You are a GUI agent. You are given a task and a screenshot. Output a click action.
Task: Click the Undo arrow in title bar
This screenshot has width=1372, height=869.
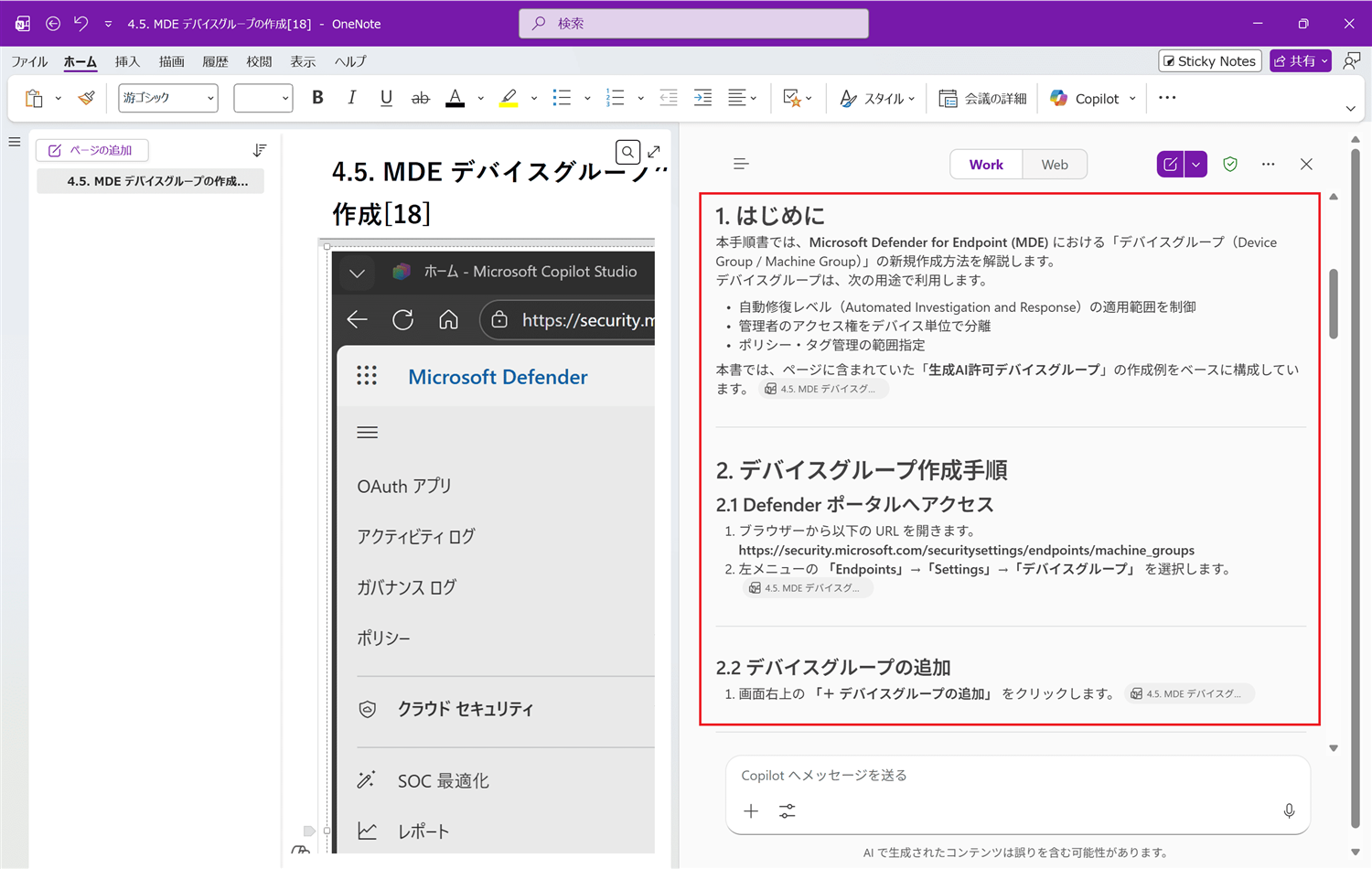click(x=81, y=24)
